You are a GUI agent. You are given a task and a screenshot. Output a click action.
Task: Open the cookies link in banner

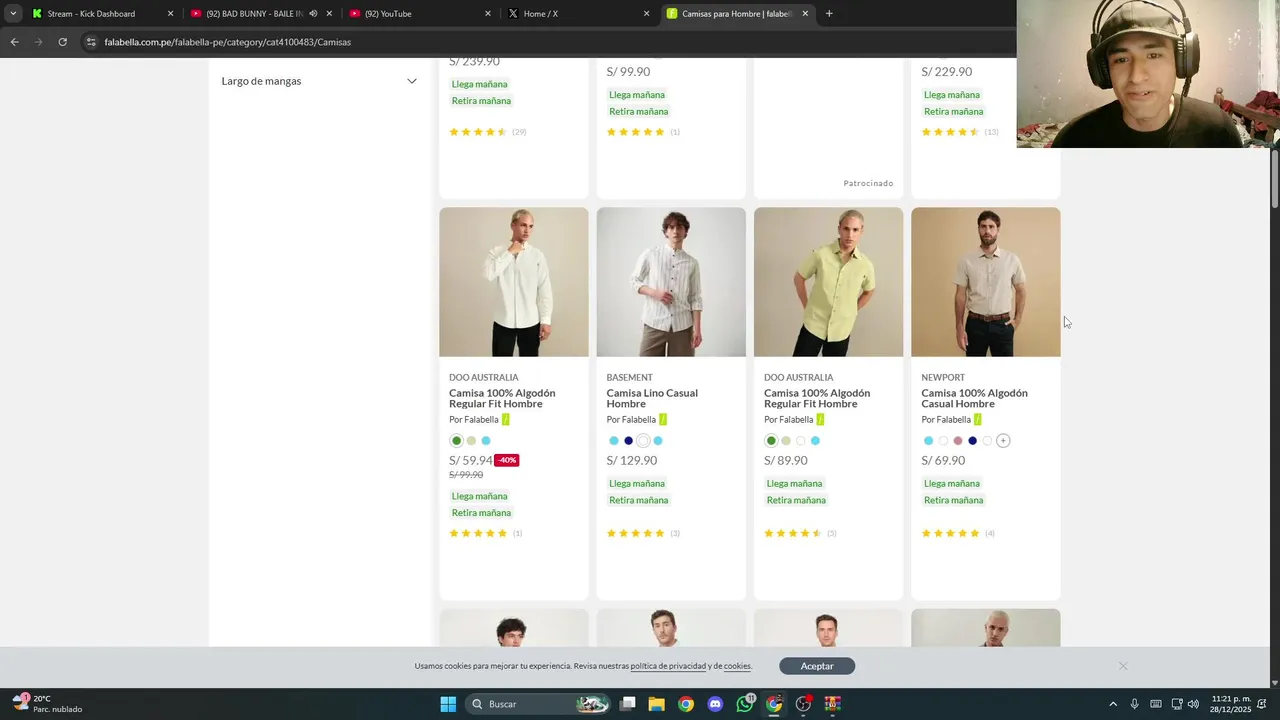point(737,666)
